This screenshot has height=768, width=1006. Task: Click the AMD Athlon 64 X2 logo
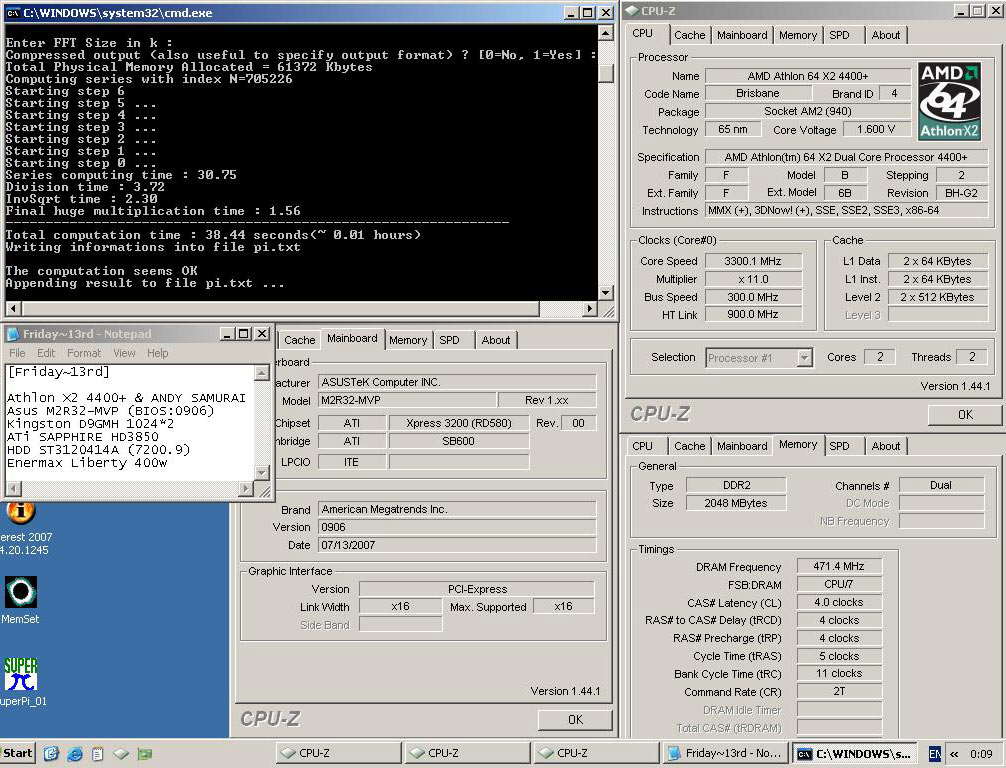(x=949, y=101)
